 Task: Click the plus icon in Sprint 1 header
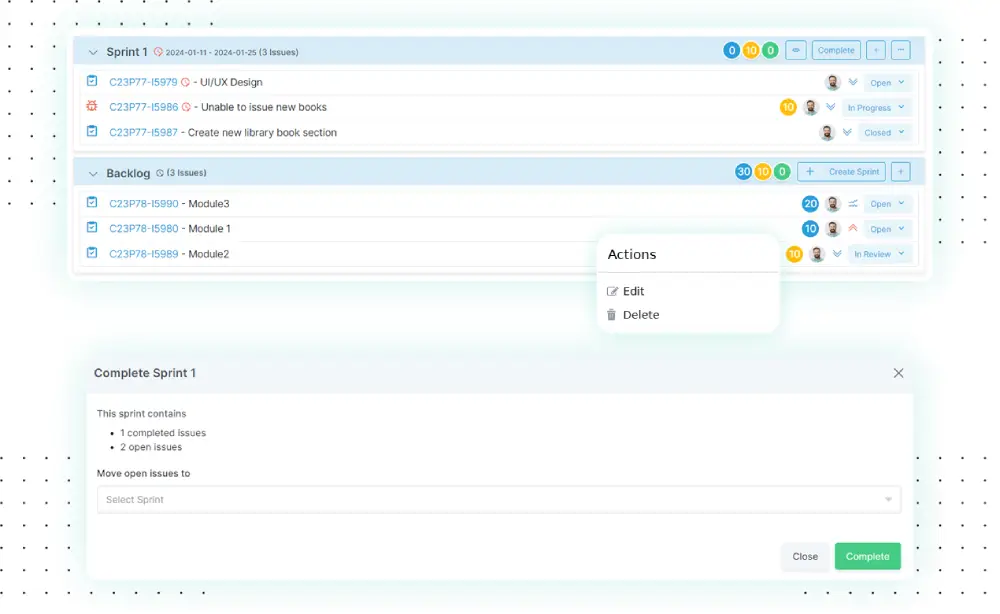point(875,50)
